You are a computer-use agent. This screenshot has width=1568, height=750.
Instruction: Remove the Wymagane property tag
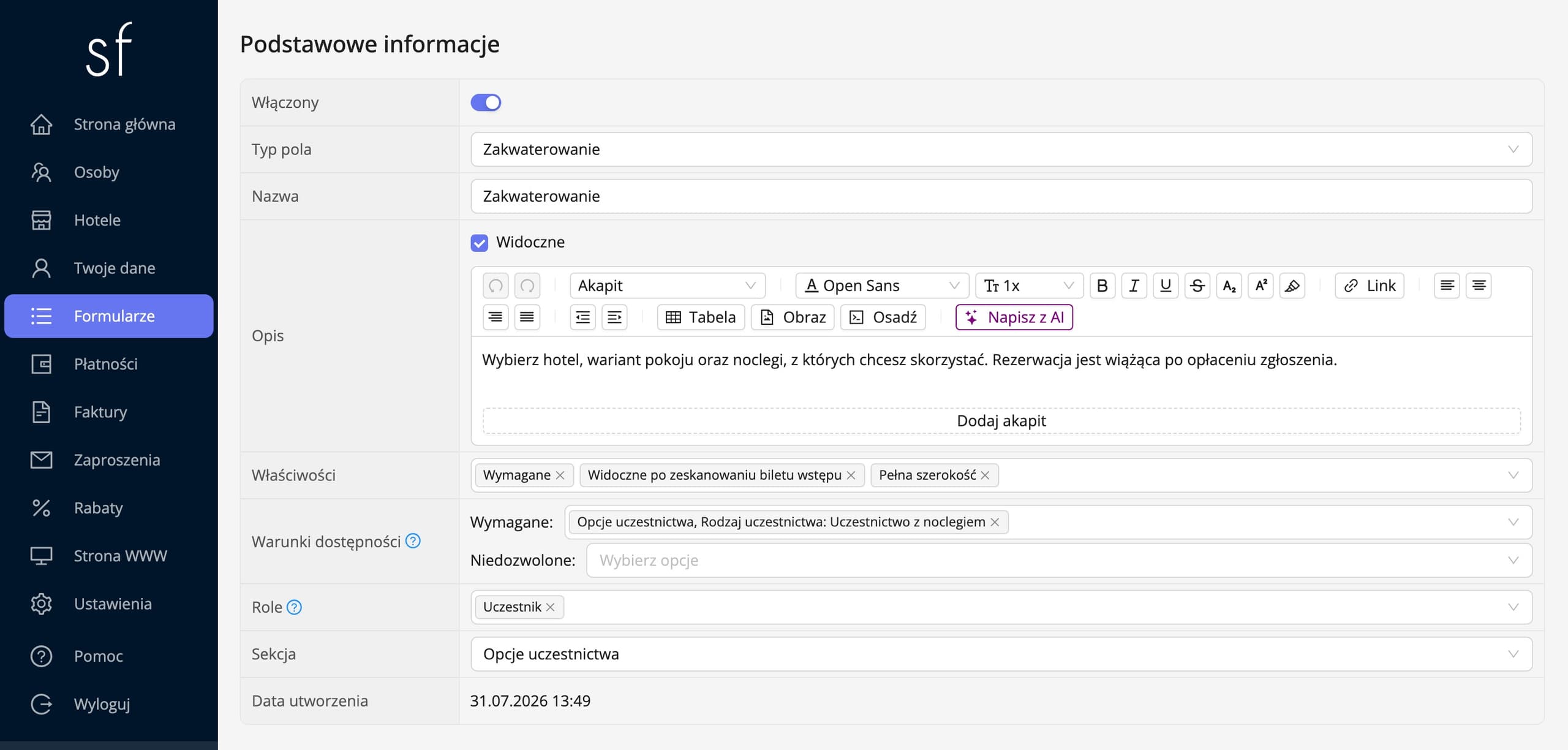(560, 475)
